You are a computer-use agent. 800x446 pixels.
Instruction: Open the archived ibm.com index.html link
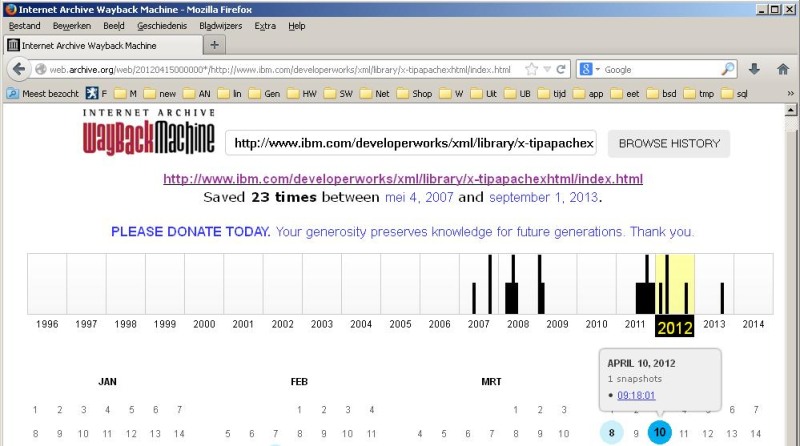click(x=403, y=179)
